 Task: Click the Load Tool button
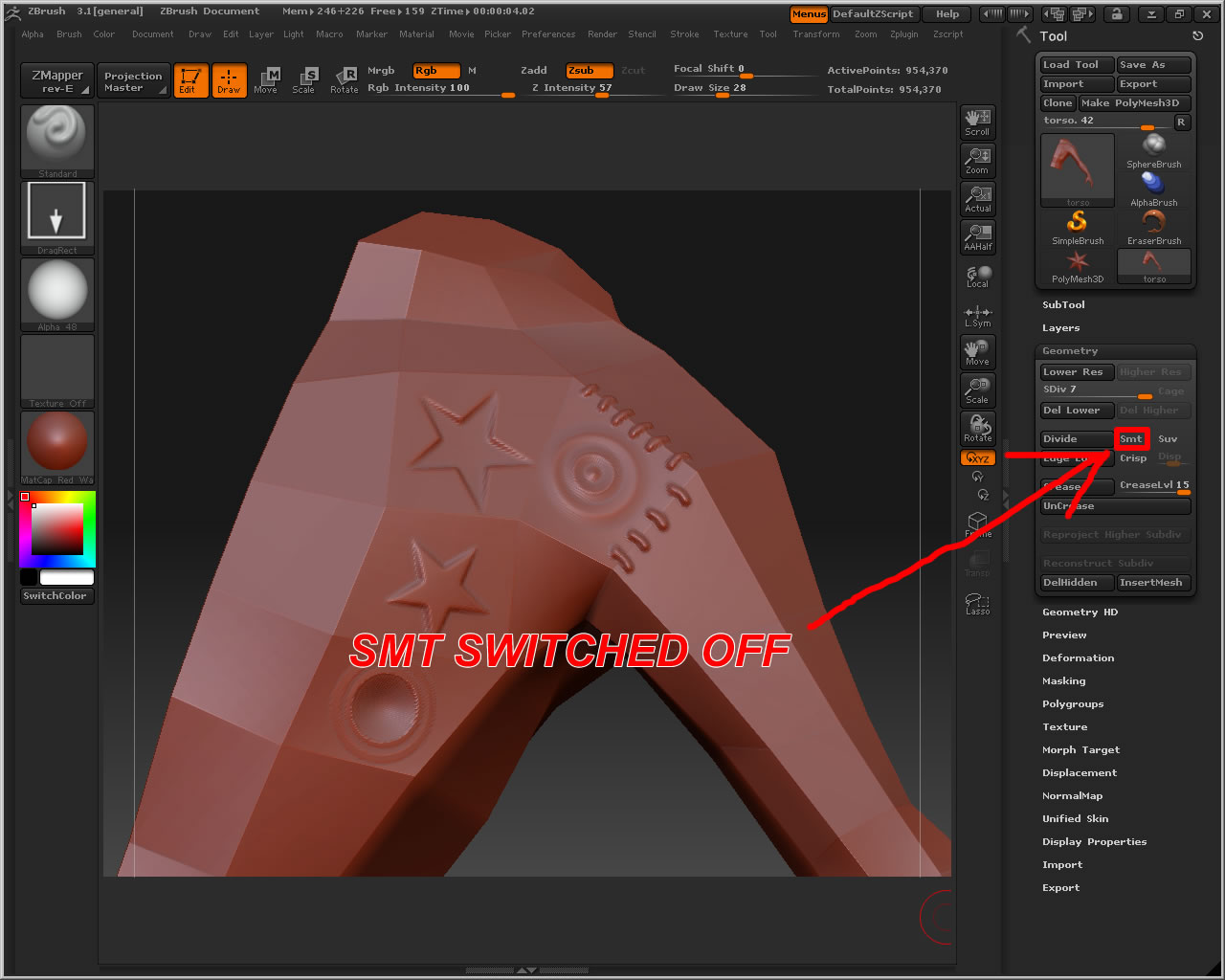point(1077,65)
